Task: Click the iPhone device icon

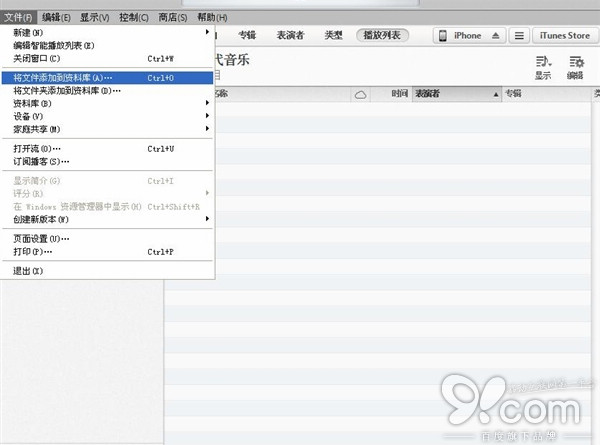Action: (443, 36)
